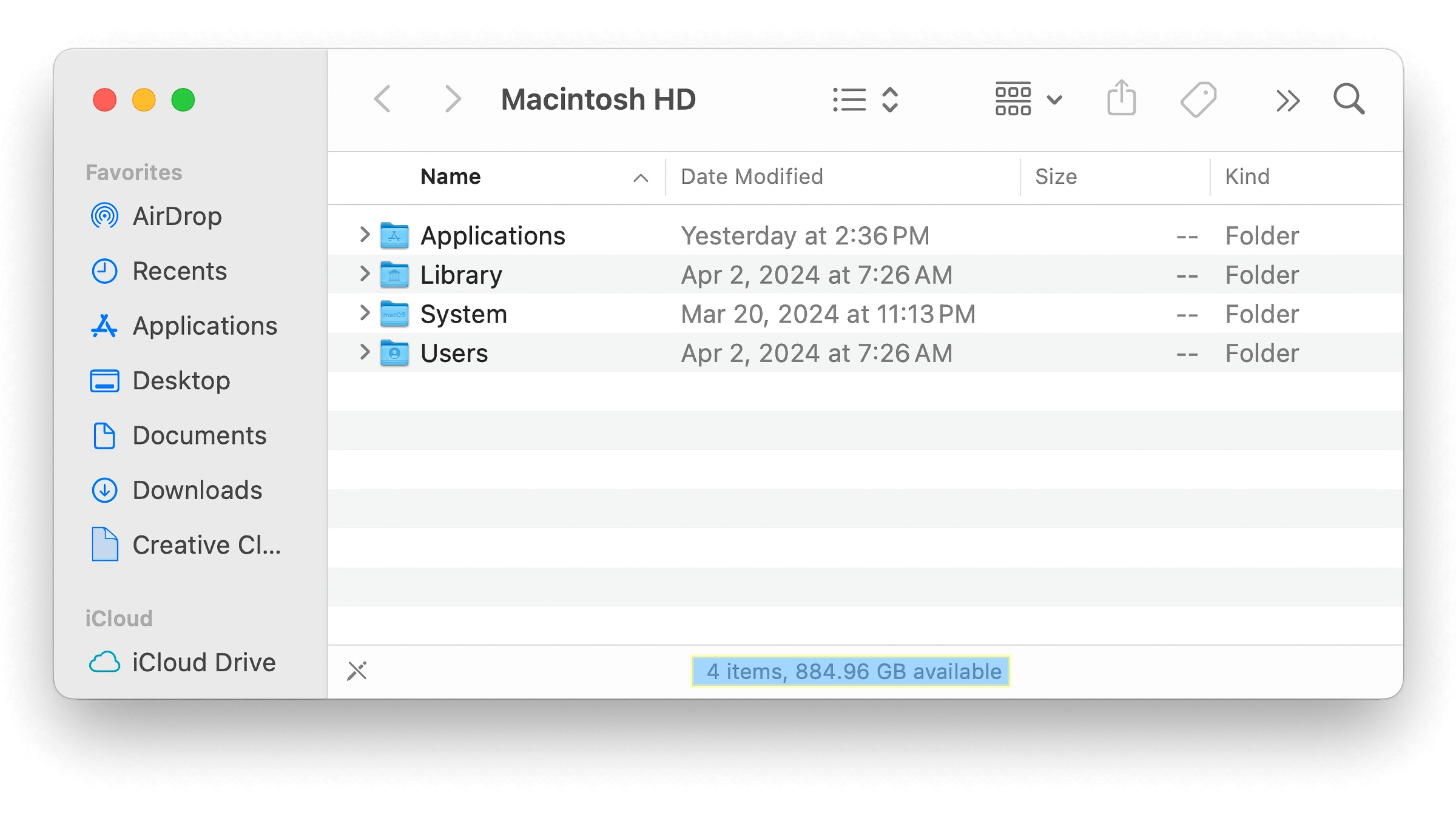Viewport: 1456px width, 818px height.
Task: Click the back navigation arrow
Action: coord(383,99)
